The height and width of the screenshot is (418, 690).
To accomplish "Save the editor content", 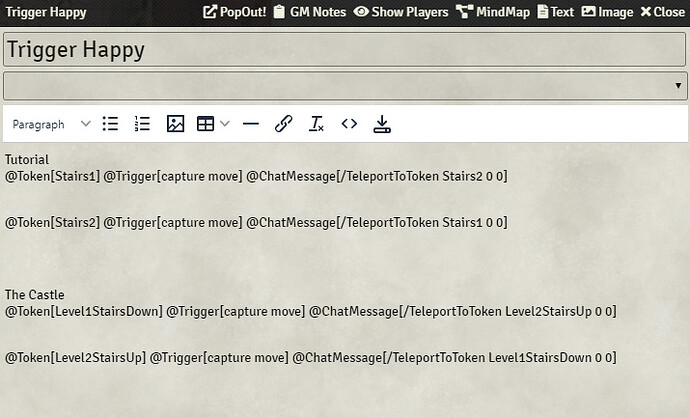I will [382, 124].
